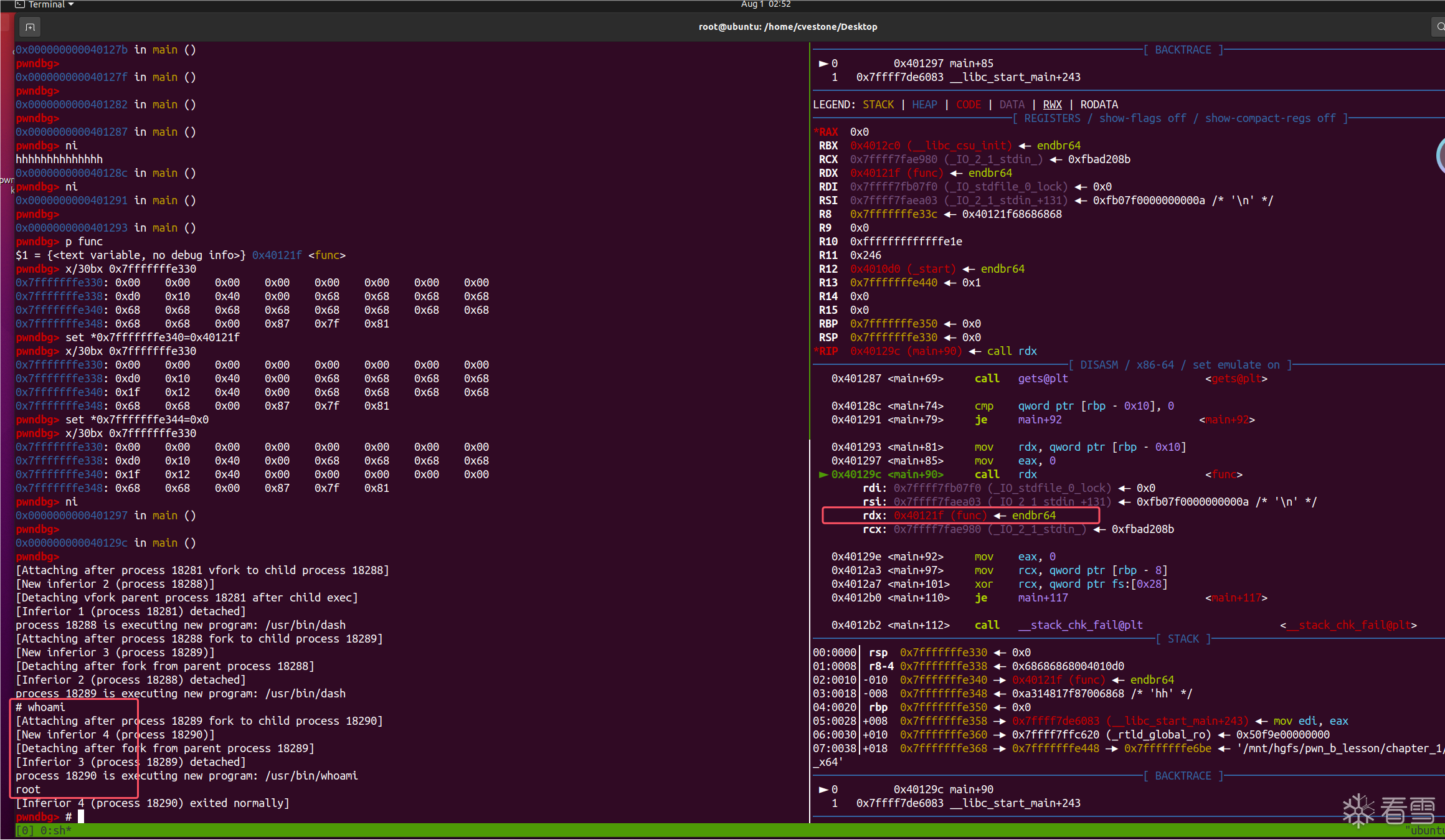Open the Aug 1 02:52 clock menu
This screenshot has width=1445, height=840.
pos(765,4)
